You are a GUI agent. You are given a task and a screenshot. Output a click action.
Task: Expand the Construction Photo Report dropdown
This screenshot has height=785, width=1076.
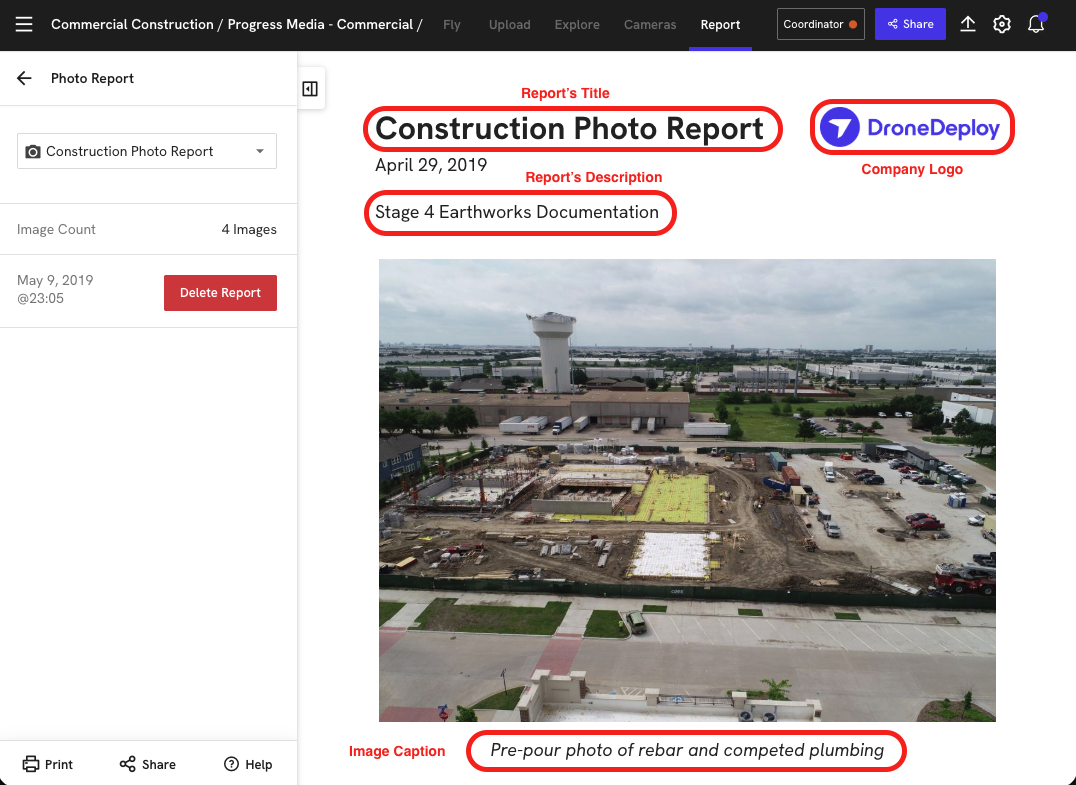(147, 151)
